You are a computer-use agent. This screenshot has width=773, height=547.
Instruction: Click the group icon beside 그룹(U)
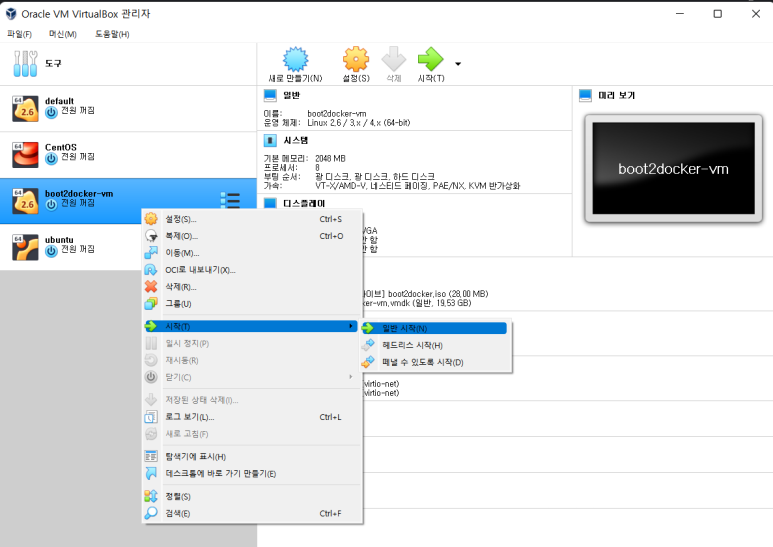tap(151, 304)
